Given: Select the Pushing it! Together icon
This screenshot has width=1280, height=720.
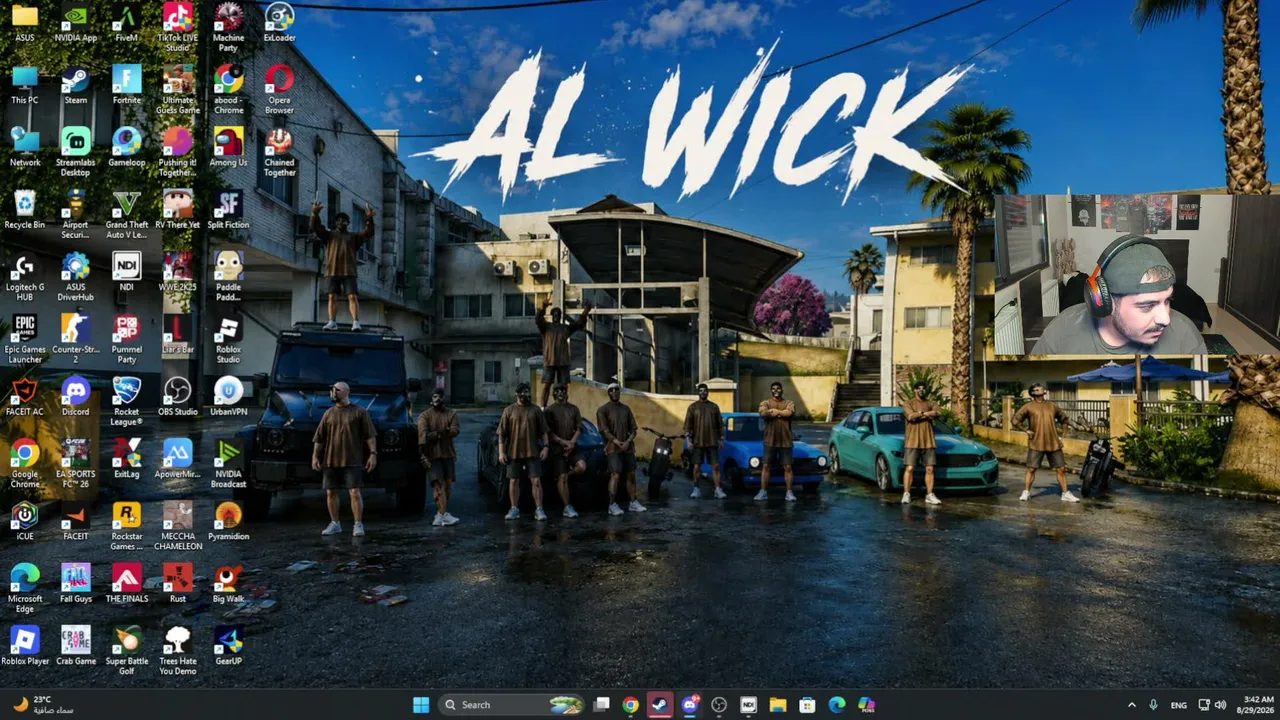Looking at the screenshot, I should pyautogui.click(x=178, y=152).
